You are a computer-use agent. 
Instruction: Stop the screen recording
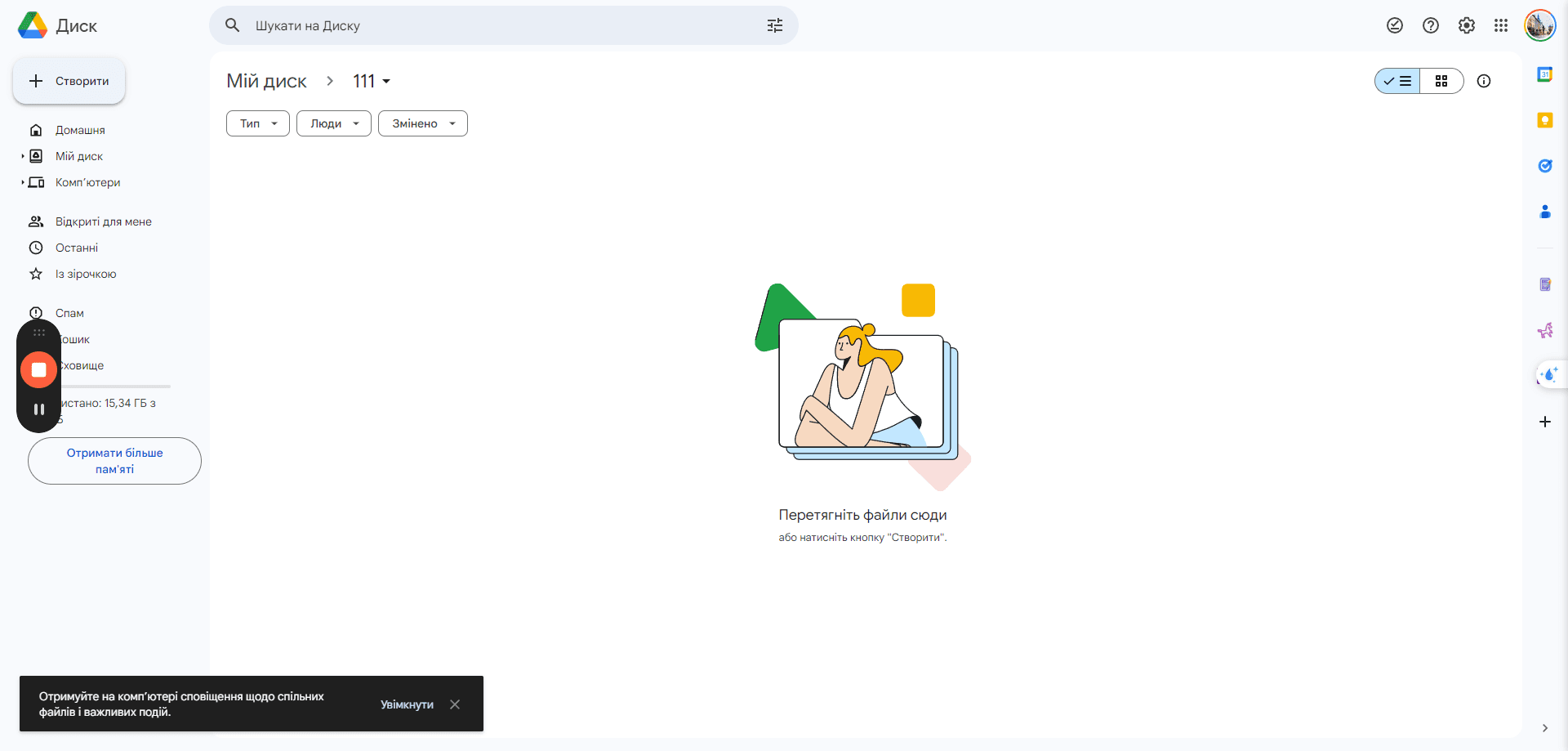point(38,370)
